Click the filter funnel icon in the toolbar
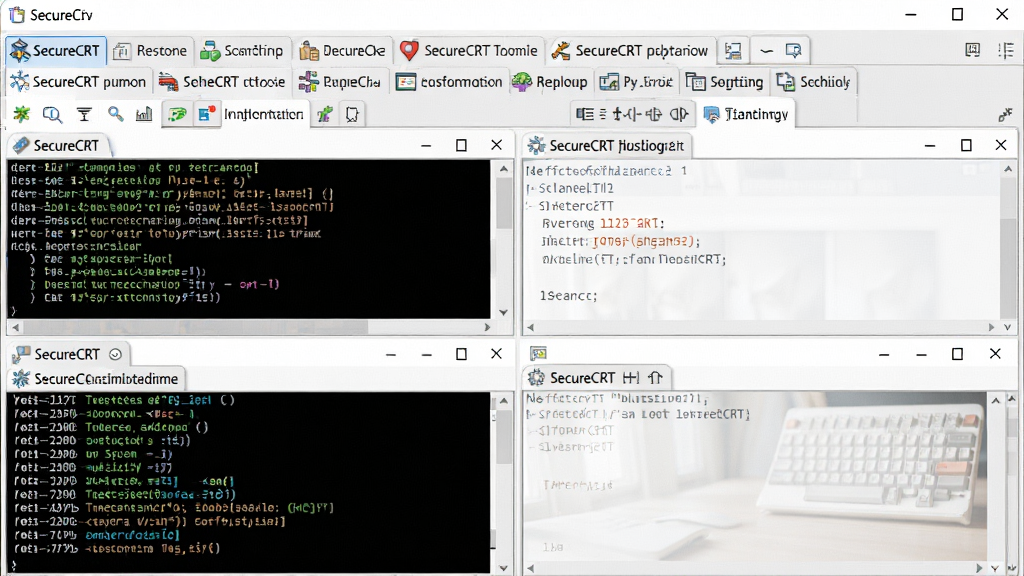Image resolution: width=1024 pixels, height=576 pixels. [x=84, y=114]
